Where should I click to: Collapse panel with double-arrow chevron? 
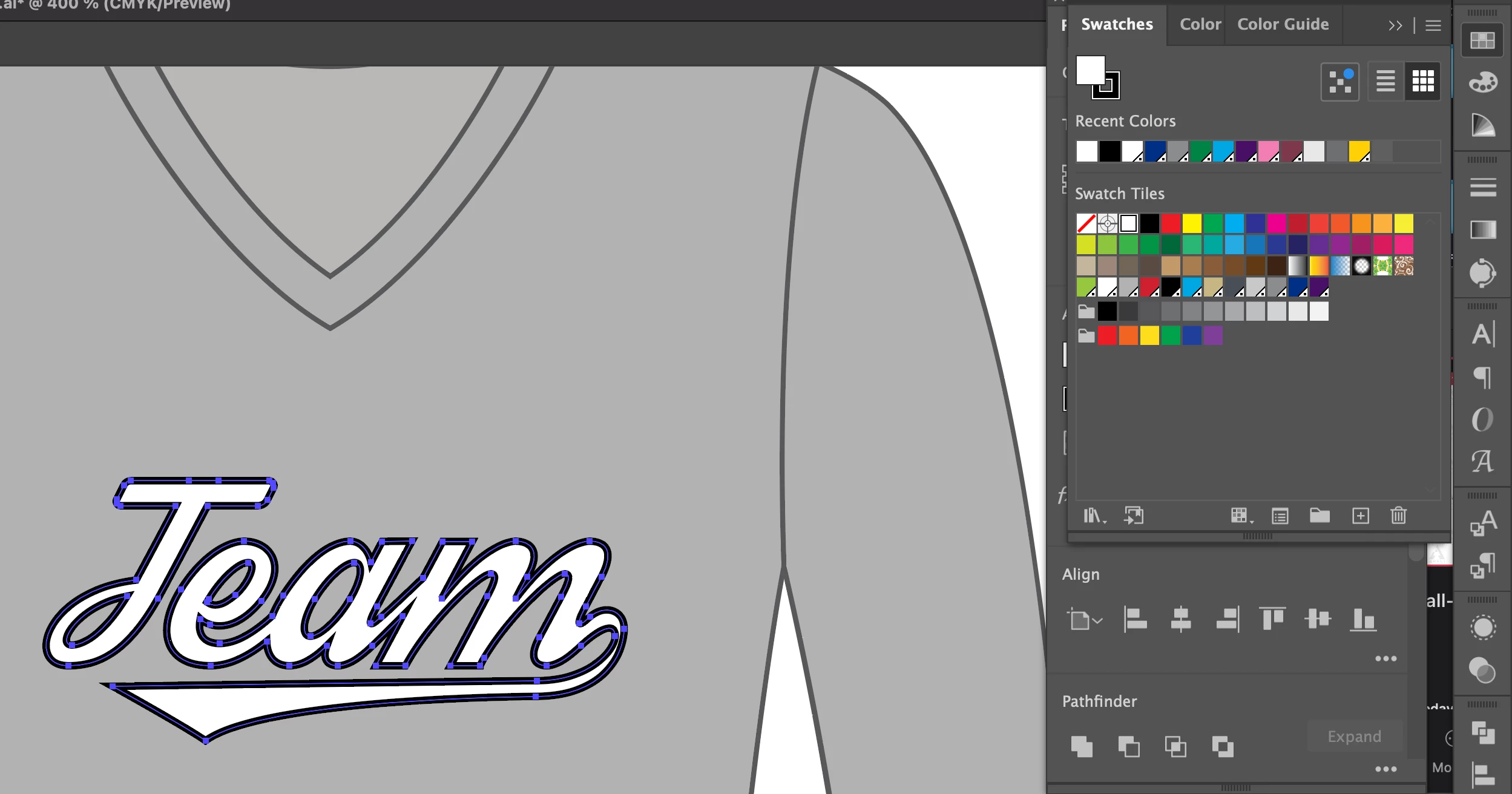[x=1395, y=25]
